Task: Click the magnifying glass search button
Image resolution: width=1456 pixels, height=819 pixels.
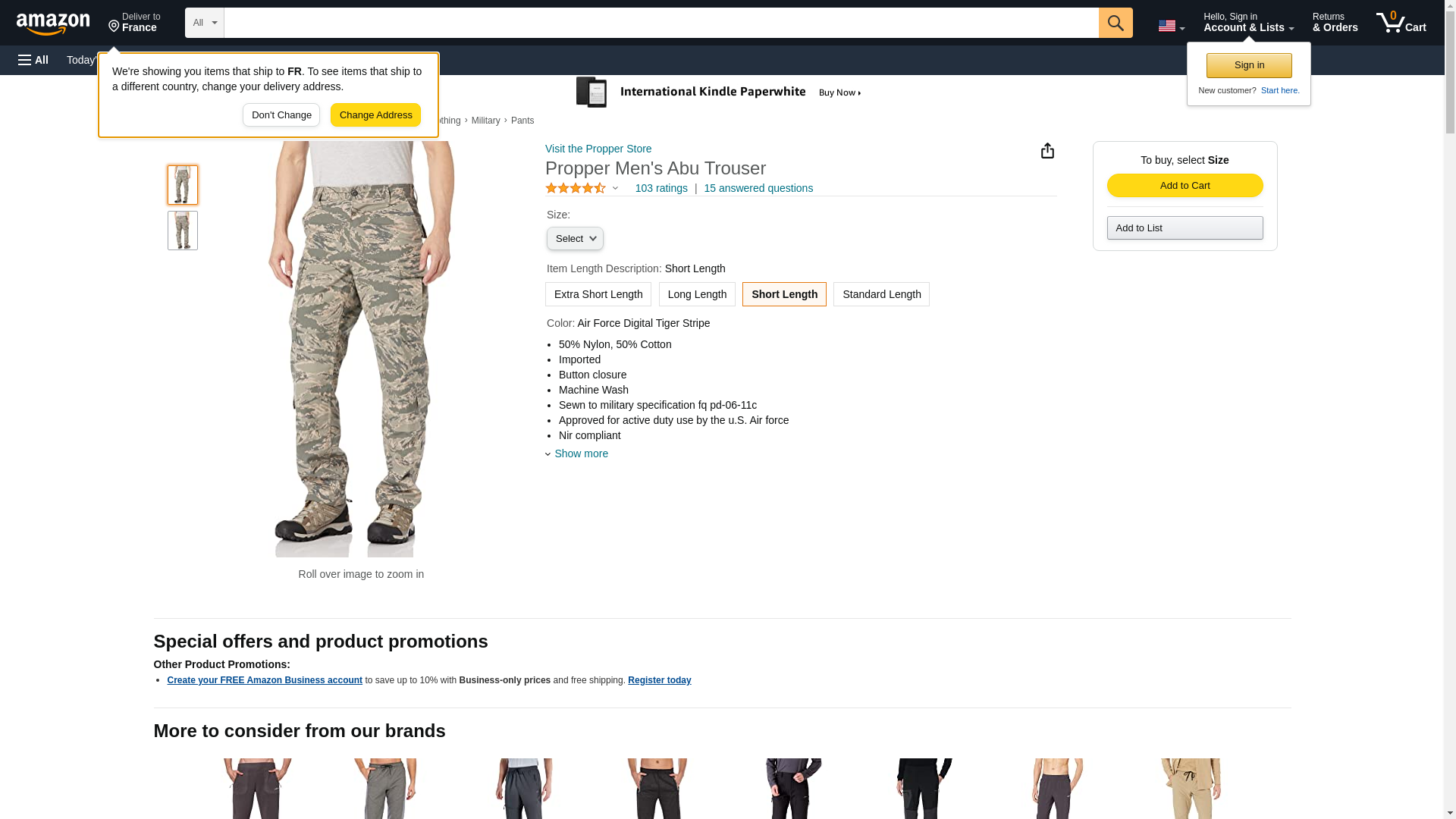Action: tap(1115, 23)
